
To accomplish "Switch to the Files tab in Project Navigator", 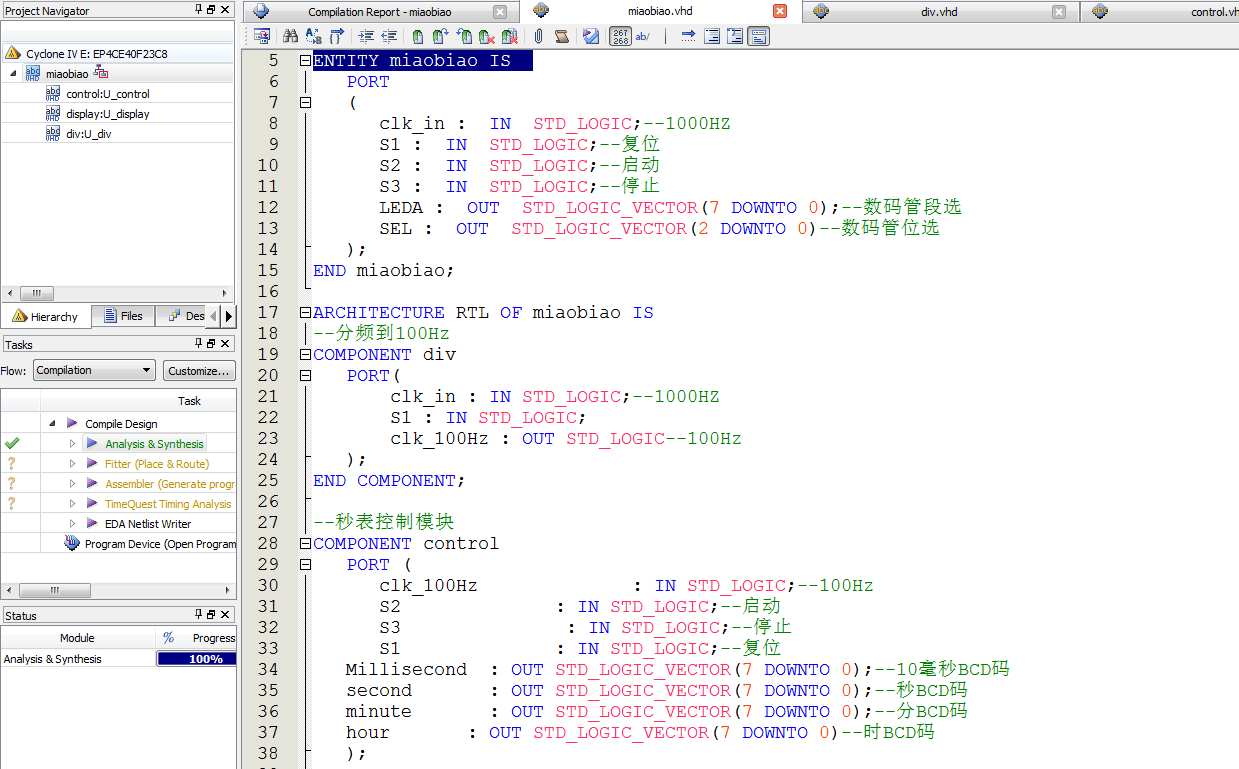I will tap(122, 316).
